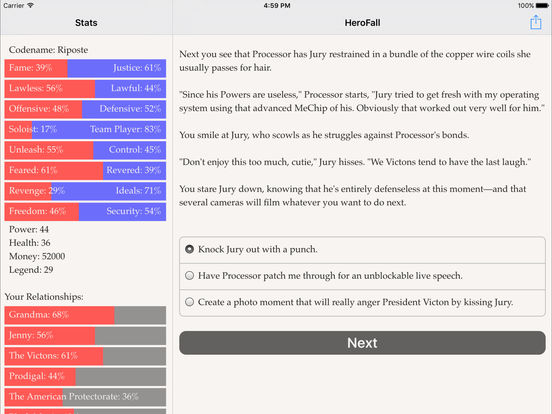
Task: Click the Soloist/Team Player stat bar
Action: coord(85,130)
